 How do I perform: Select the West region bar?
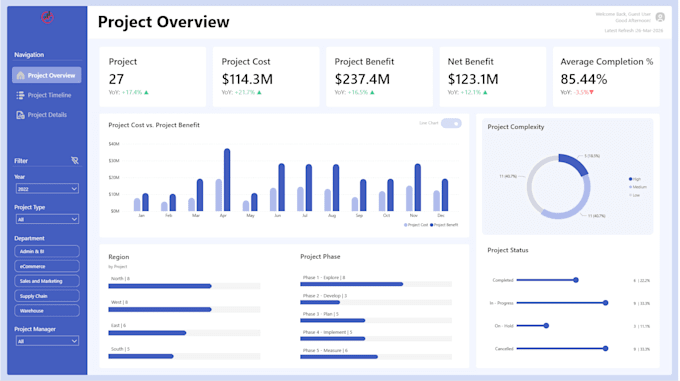tap(160, 309)
